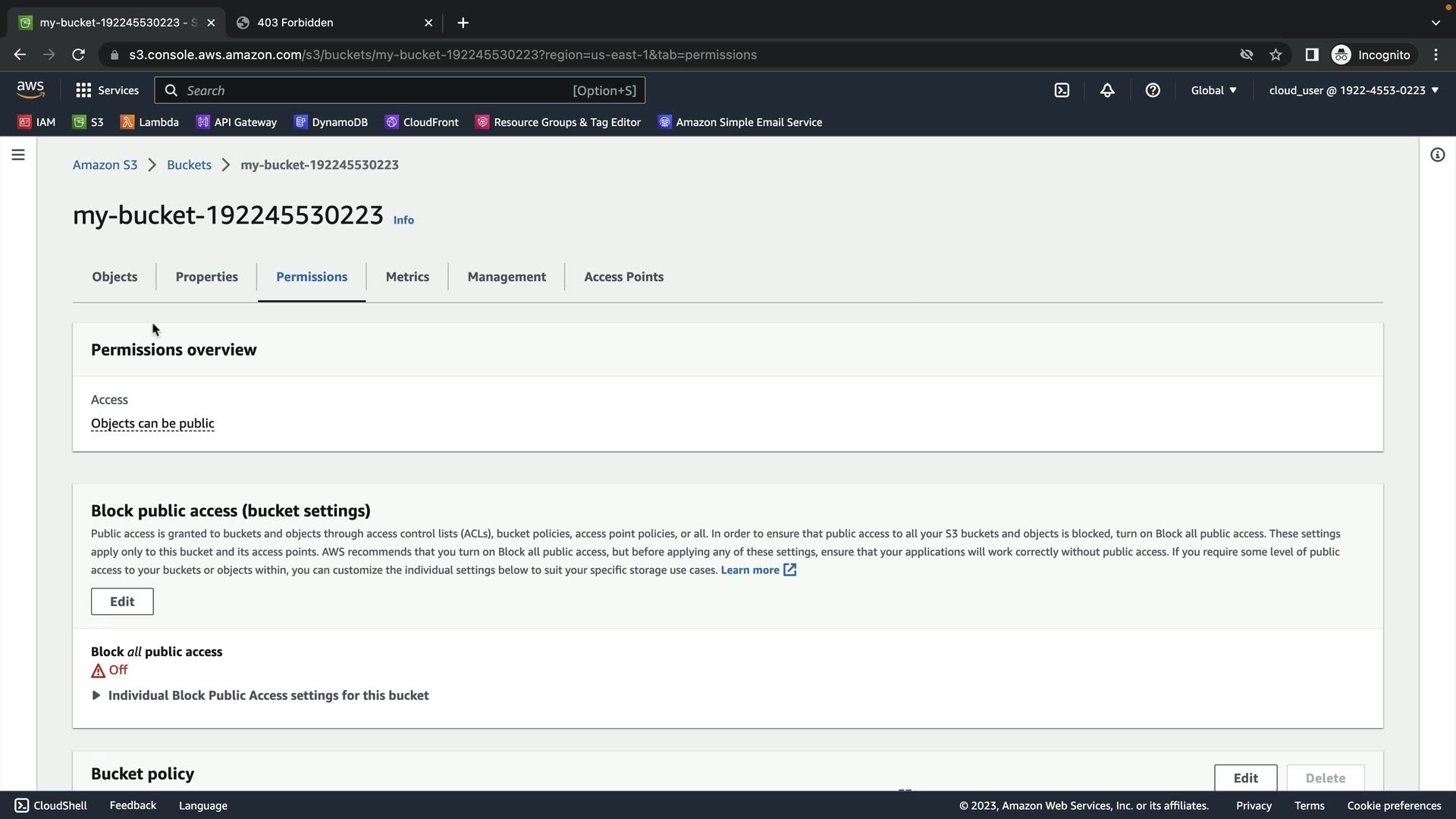Bookmark this page with star icon
Viewport: 1456px width, 819px height.
pyautogui.click(x=1276, y=55)
